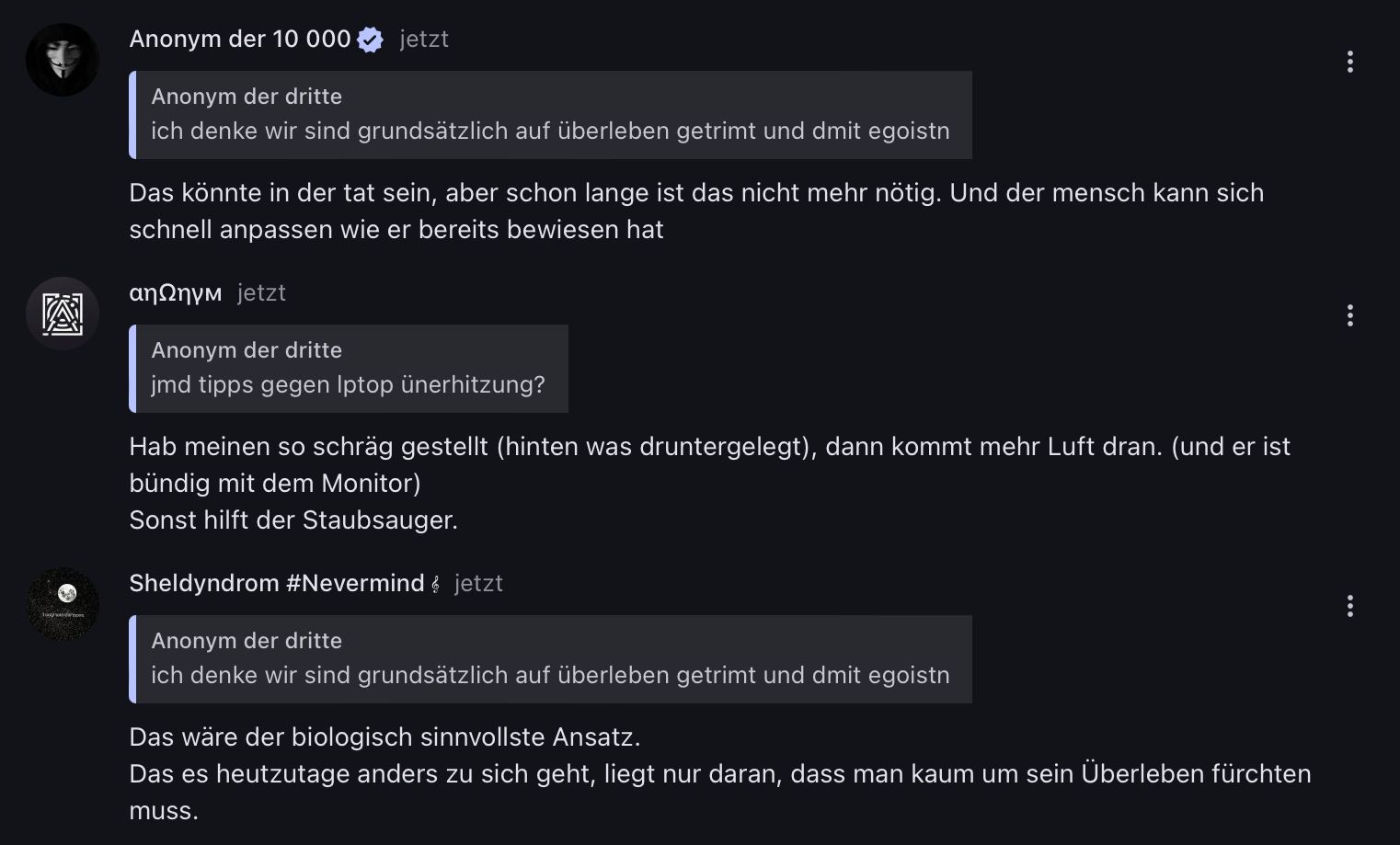1400x845 pixels.
Task: Click the maze-pattern avatar of αηΩηγм
Action: click(63, 314)
